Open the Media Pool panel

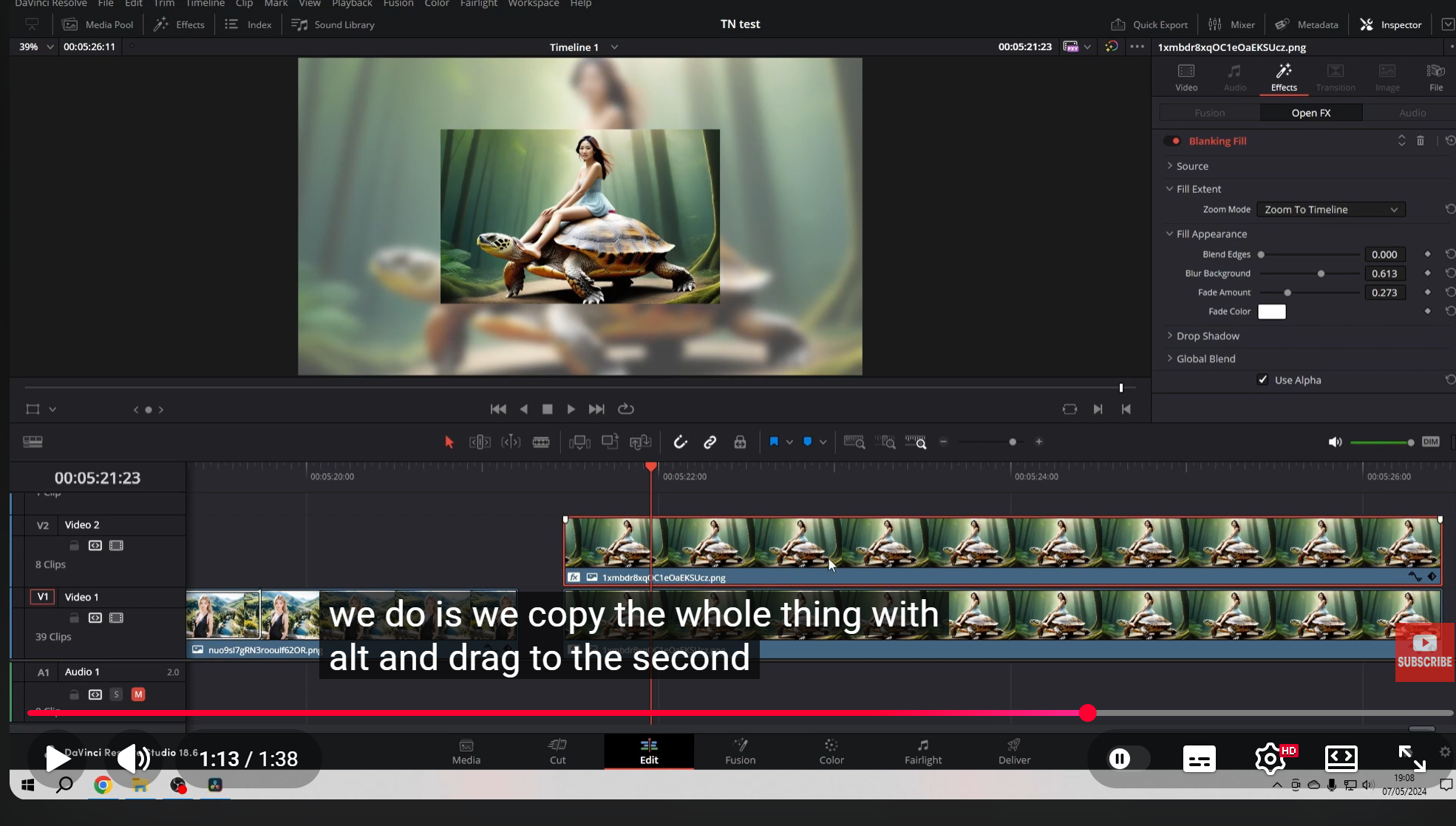tap(98, 24)
